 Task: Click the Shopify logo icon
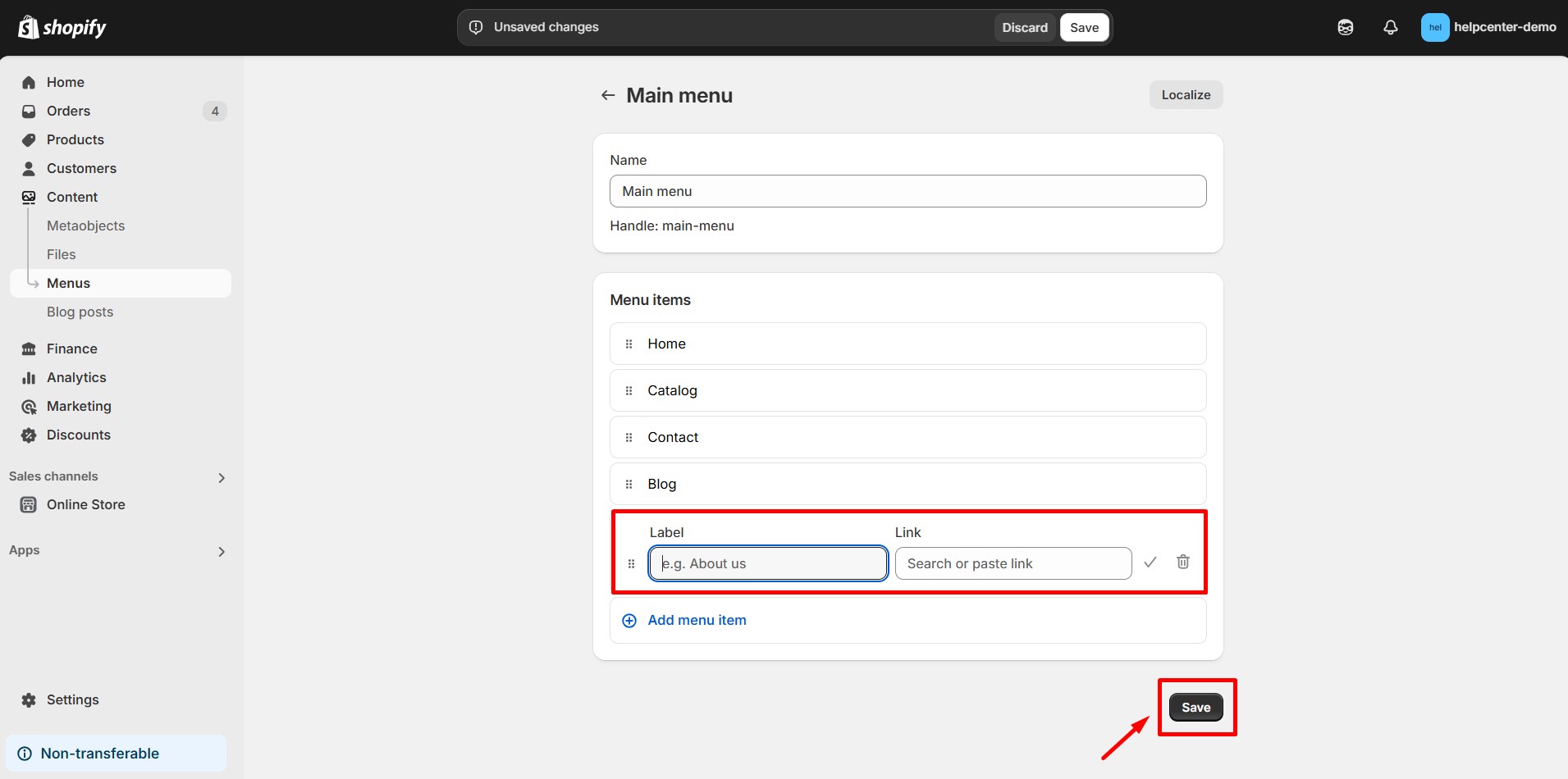(29, 27)
